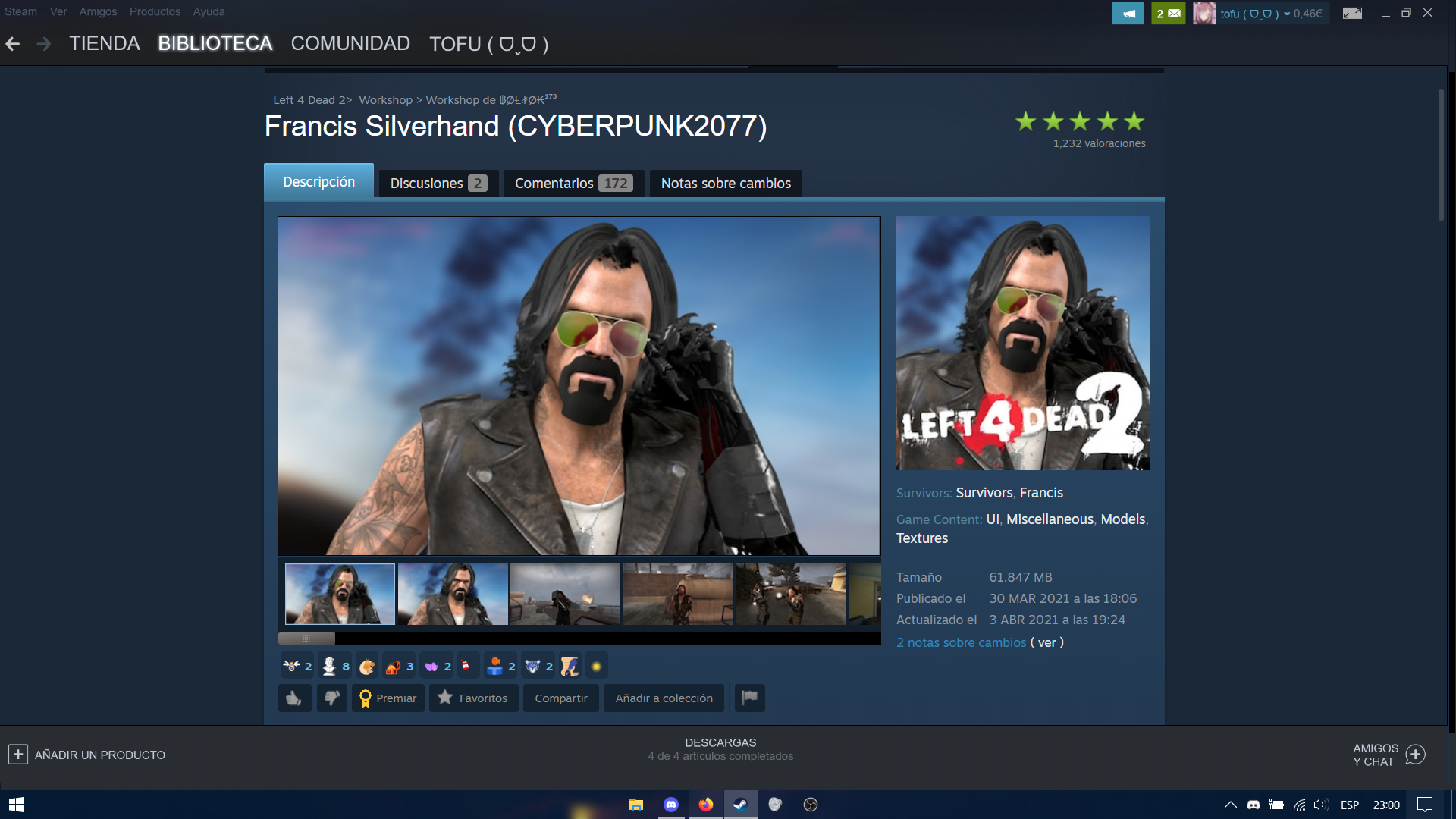The height and width of the screenshot is (819, 1456).
Task: Go to TIENDA section
Action: (105, 43)
